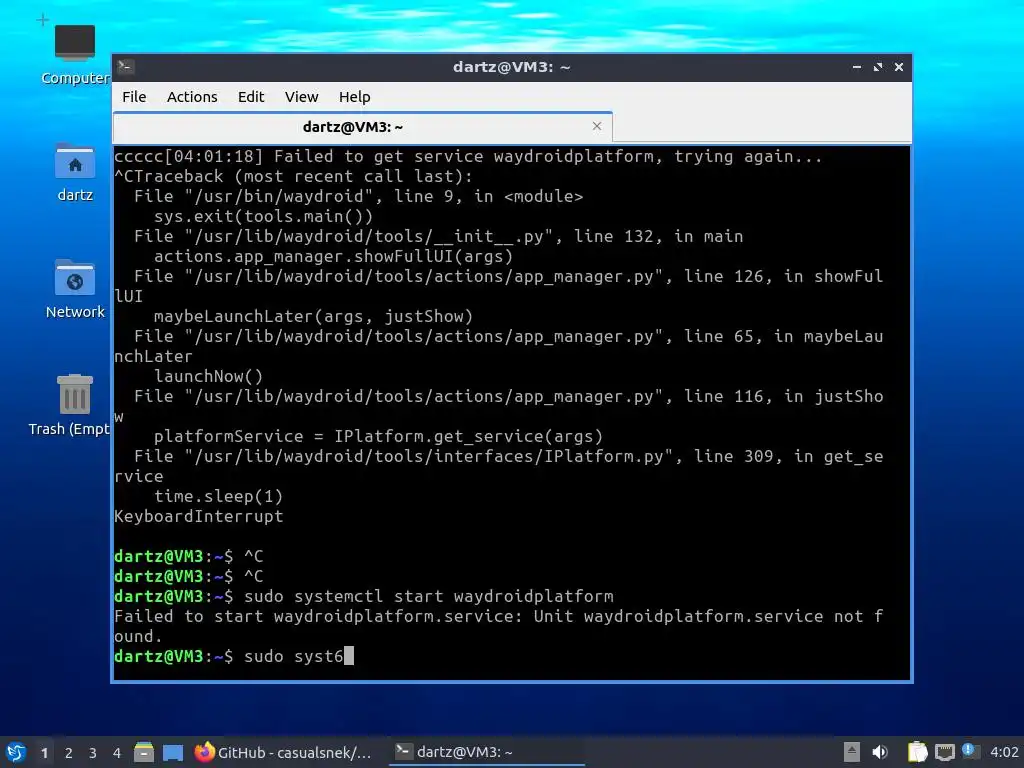Open the View menu

(301, 97)
